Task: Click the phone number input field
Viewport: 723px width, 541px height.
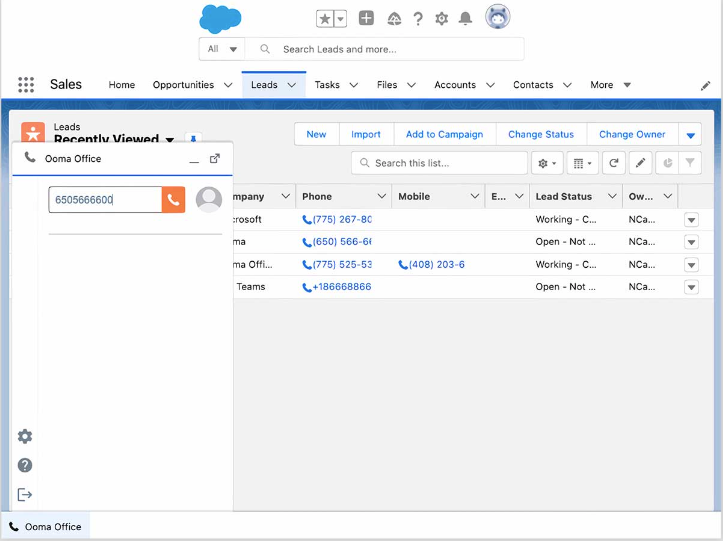Action: [105, 200]
